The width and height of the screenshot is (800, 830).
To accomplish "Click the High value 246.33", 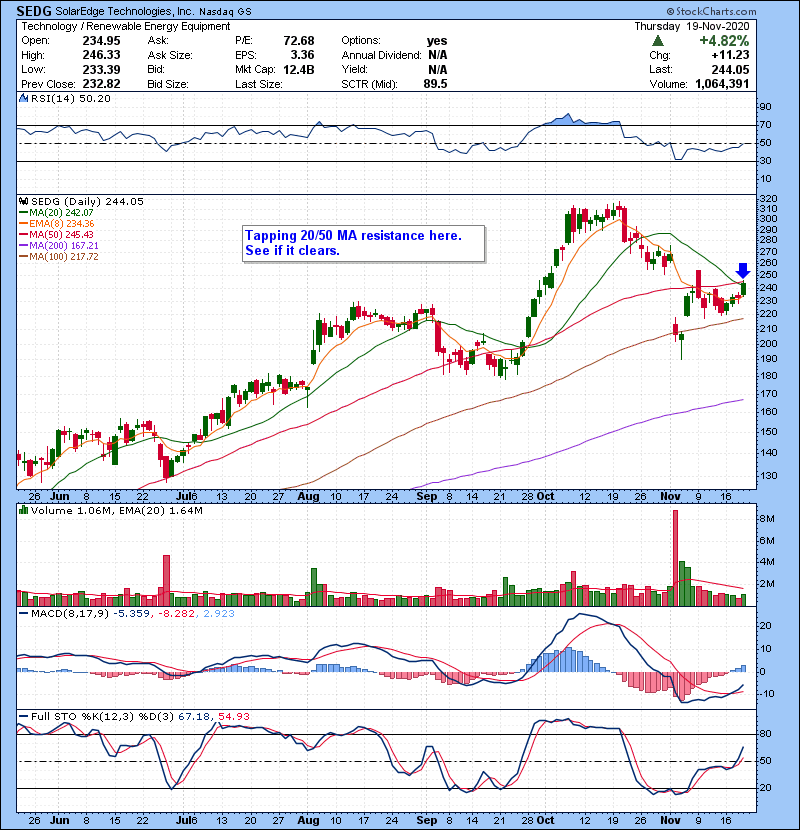I will click(102, 55).
